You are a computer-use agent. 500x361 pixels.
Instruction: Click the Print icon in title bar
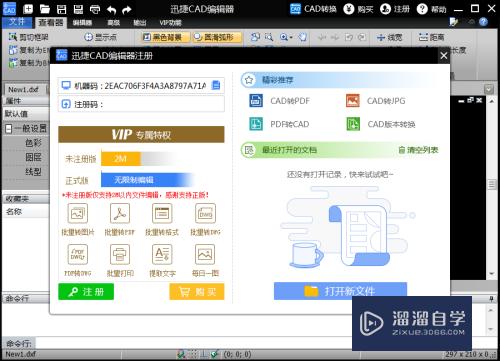click(x=95, y=9)
